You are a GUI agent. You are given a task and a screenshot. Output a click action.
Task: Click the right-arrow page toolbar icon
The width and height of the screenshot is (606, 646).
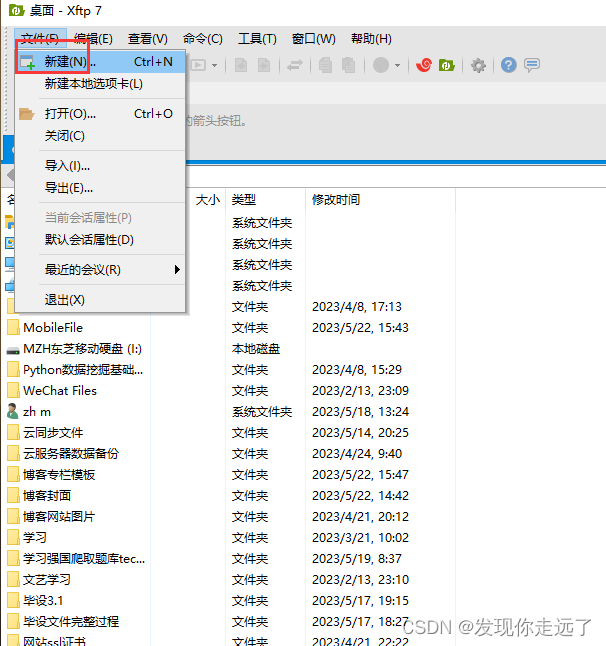264,65
